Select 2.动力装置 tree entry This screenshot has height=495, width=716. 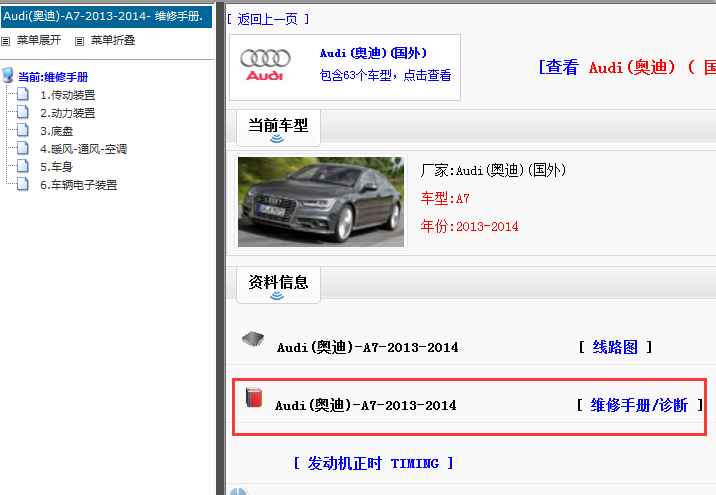point(68,113)
